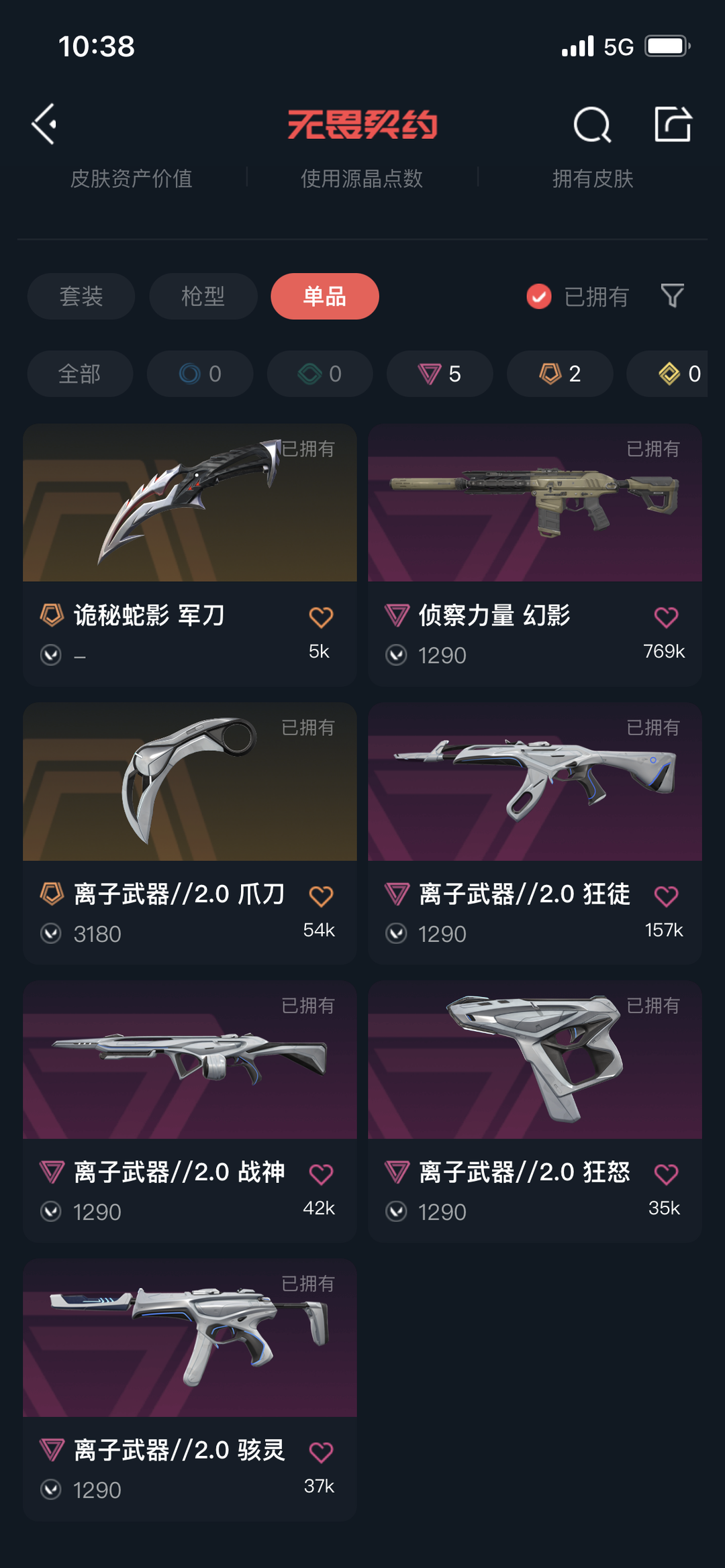The image size is (725, 1568).
Task: Tap heart icon for 诡秘蛇影 军刀
Action: point(321,617)
